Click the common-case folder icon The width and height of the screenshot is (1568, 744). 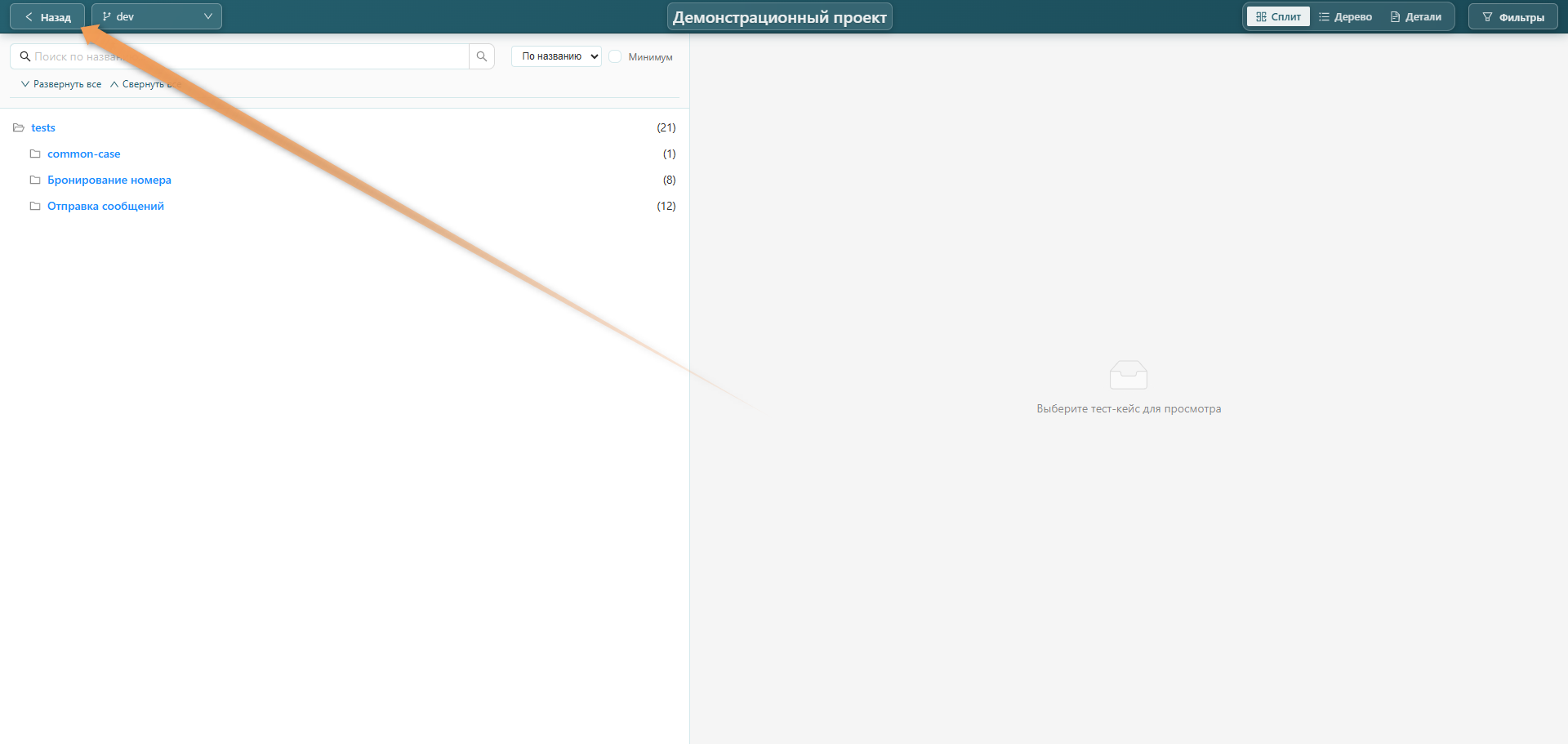coord(35,154)
